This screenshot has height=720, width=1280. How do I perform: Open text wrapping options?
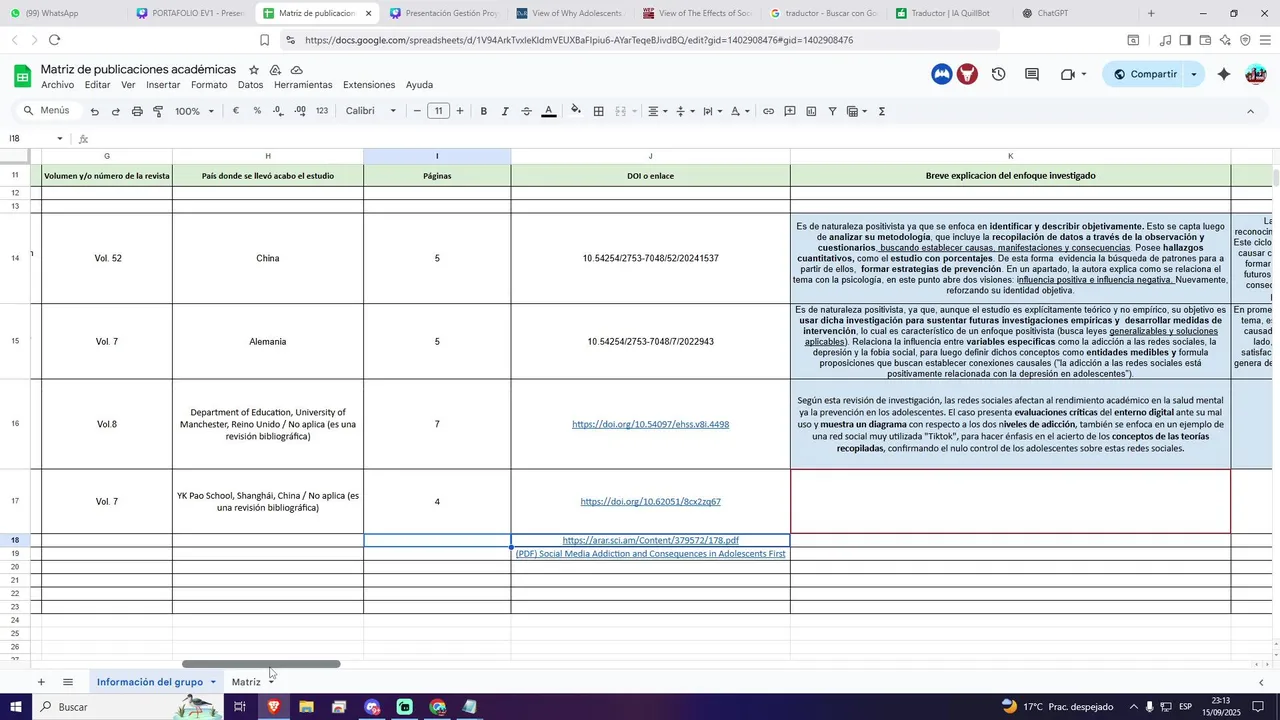point(712,111)
